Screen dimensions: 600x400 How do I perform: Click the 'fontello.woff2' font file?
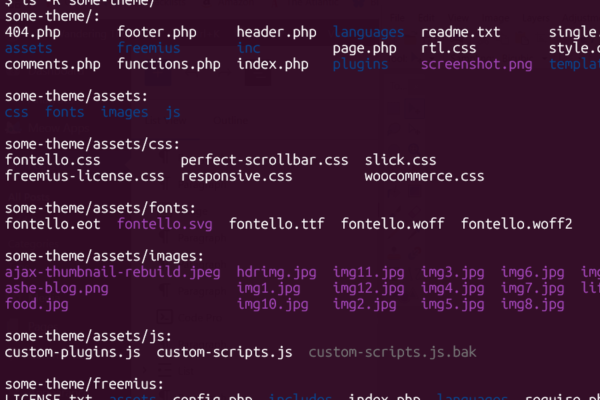516,224
